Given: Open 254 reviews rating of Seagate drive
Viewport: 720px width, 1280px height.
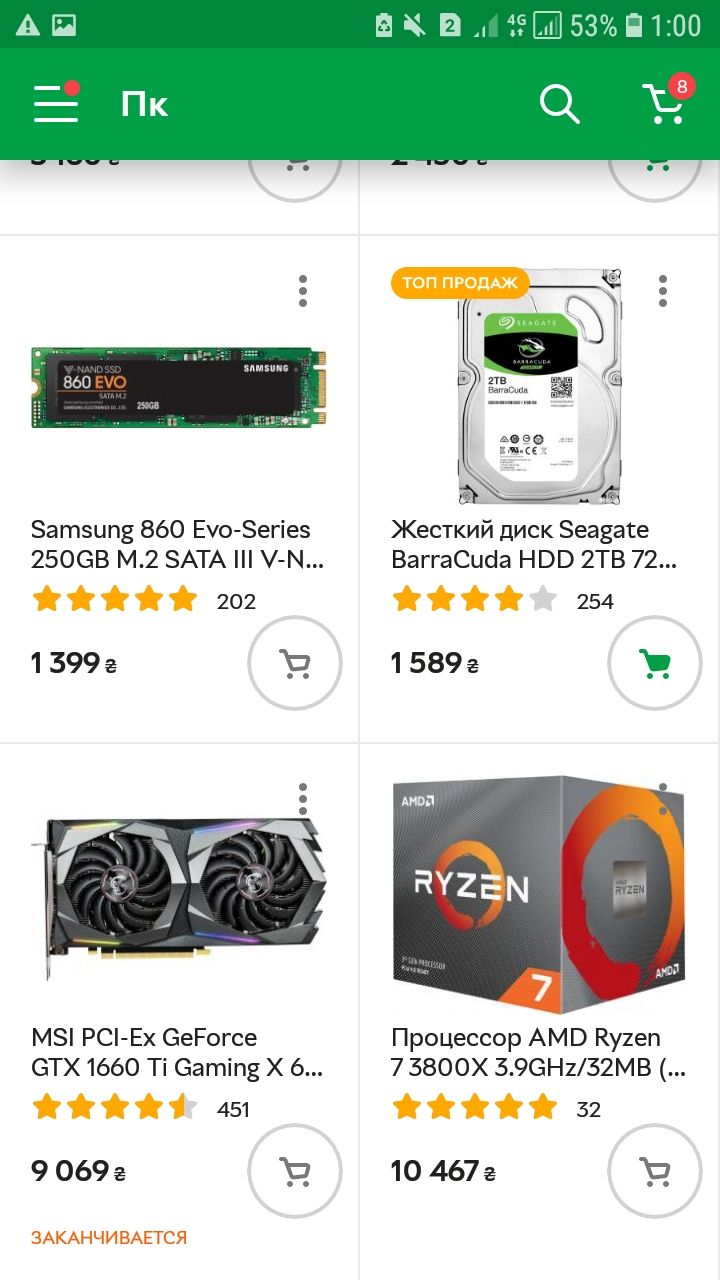Looking at the screenshot, I should 502,600.
